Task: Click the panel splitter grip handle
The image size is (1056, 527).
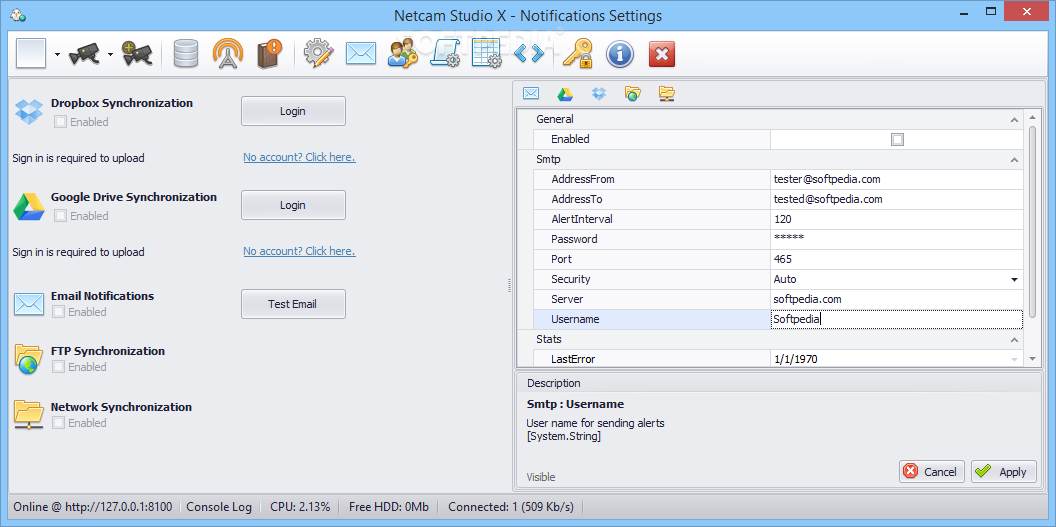Action: [510, 287]
